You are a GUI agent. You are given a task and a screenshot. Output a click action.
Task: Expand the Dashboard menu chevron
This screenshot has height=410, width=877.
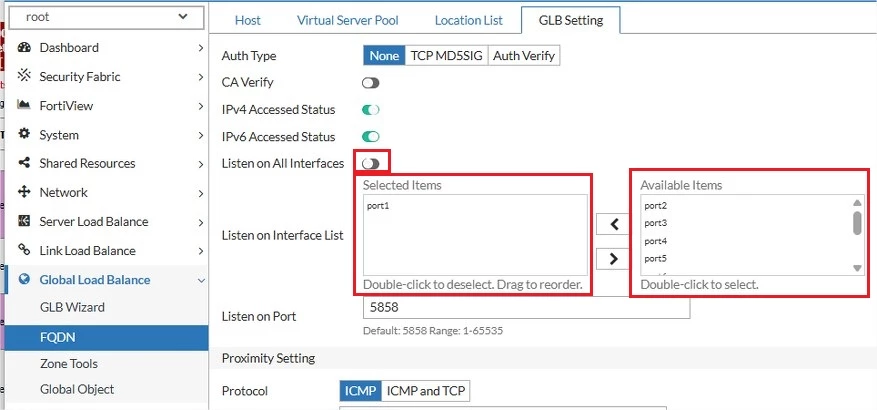201,48
